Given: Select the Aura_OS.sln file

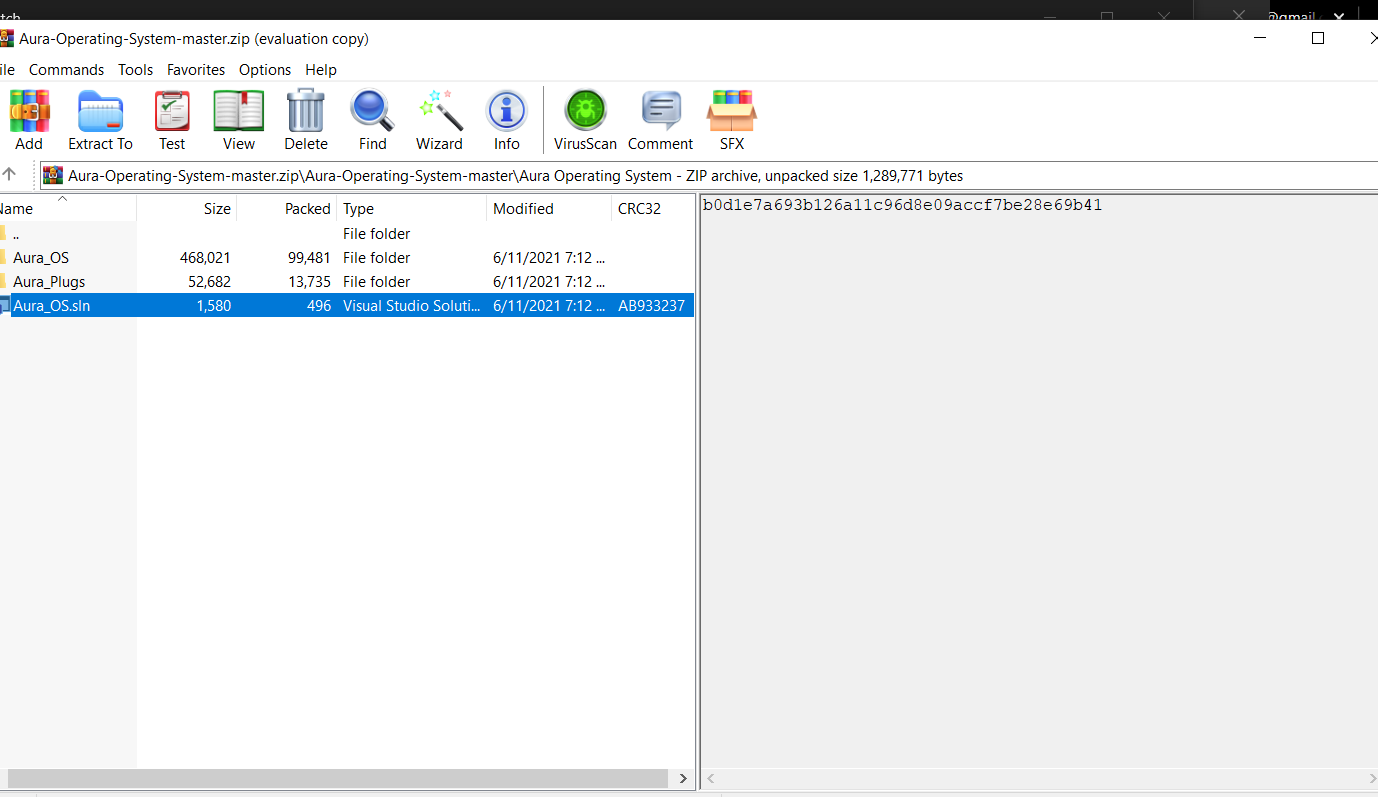Looking at the screenshot, I should point(52,305).
